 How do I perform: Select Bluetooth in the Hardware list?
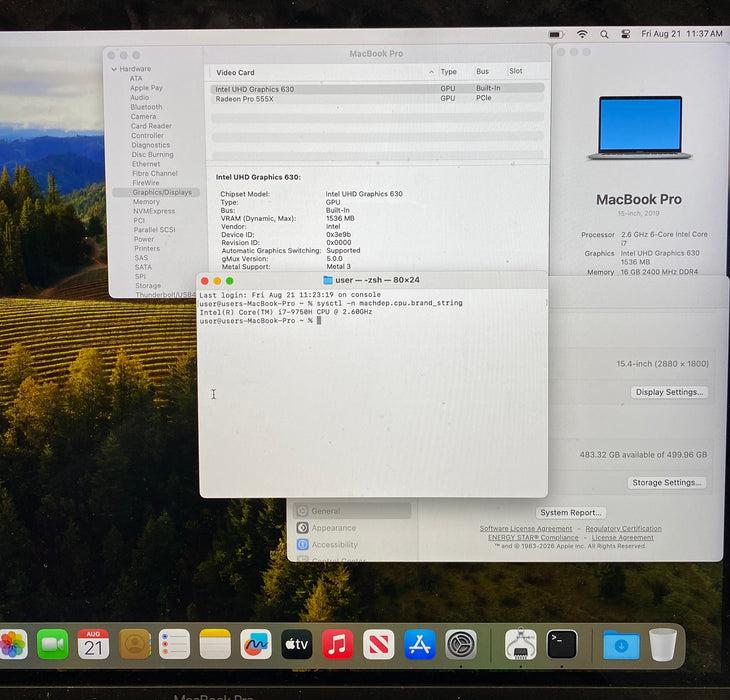146,107
